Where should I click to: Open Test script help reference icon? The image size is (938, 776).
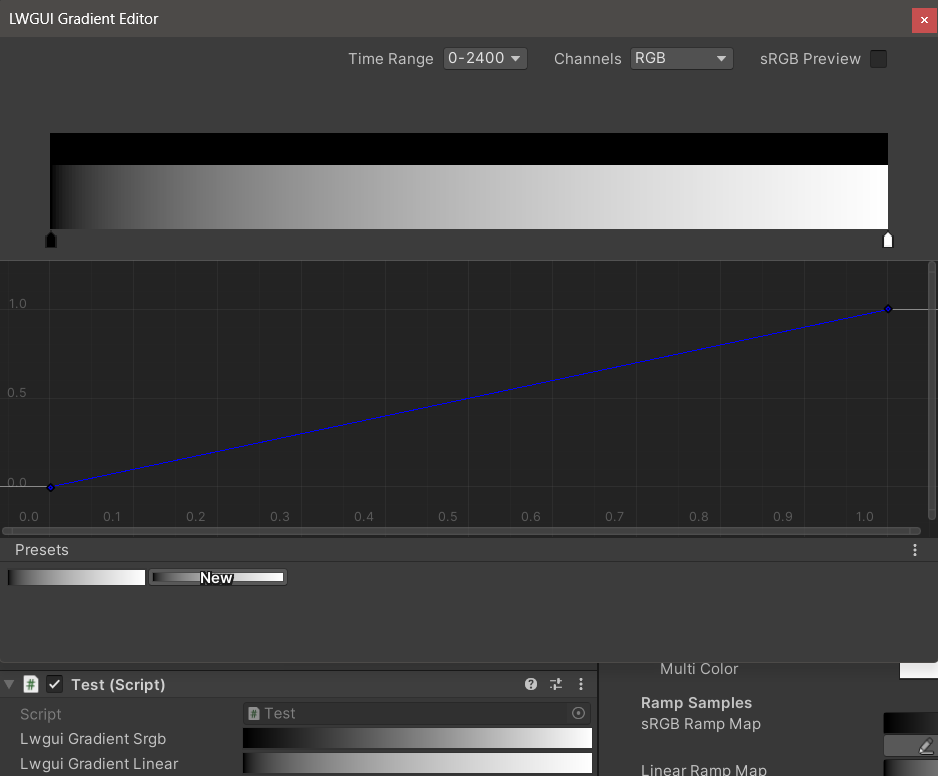coord(531,685)
